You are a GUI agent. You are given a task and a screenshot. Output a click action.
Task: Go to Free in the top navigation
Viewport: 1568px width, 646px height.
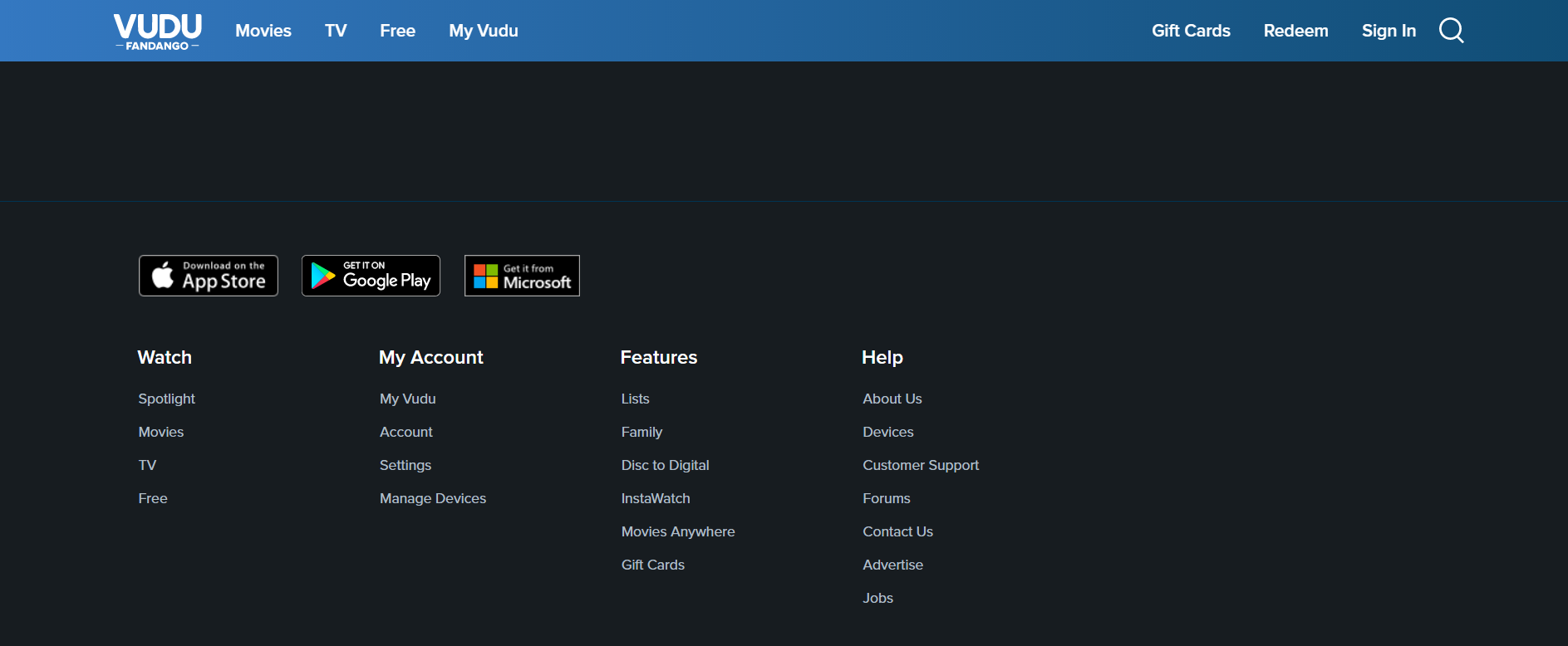tap(398, 31)
